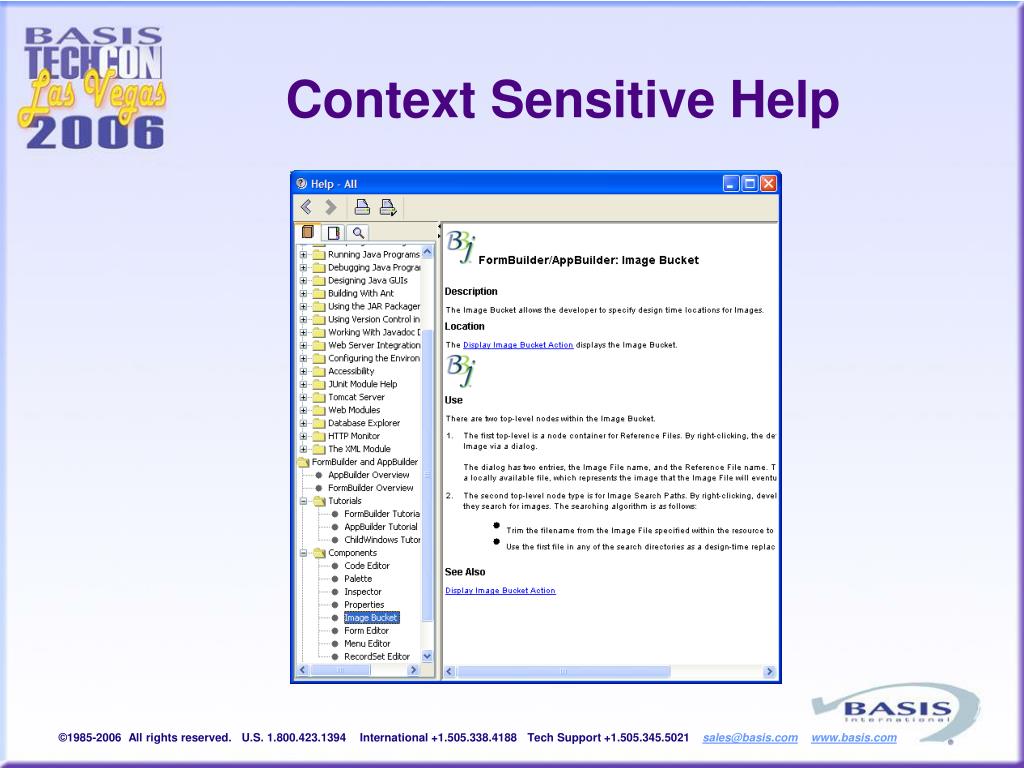Click the BBj logo above the Use heading

461,371
